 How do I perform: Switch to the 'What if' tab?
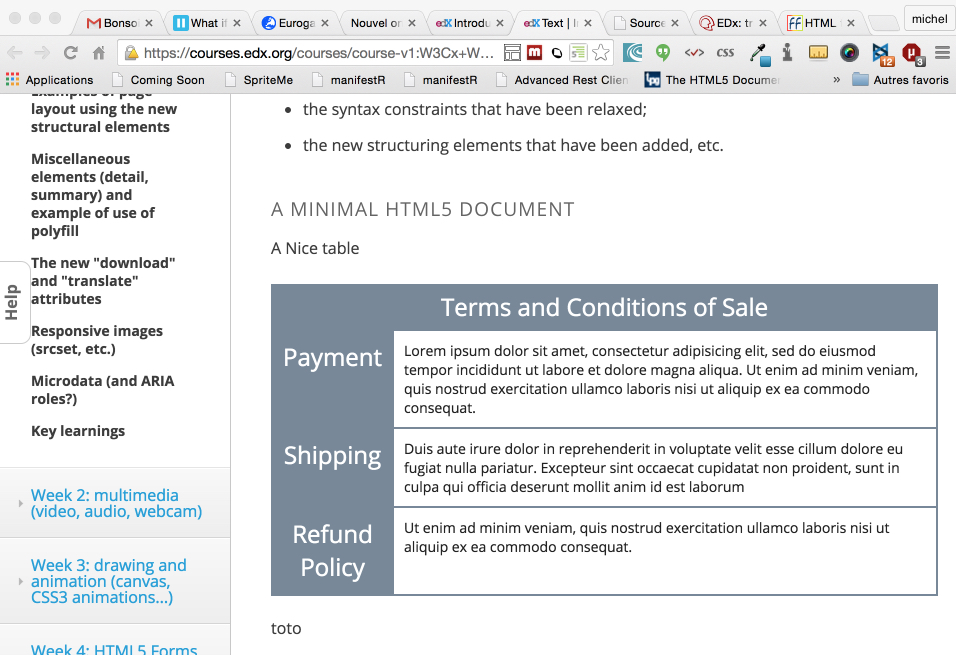(x=200, y=23)
